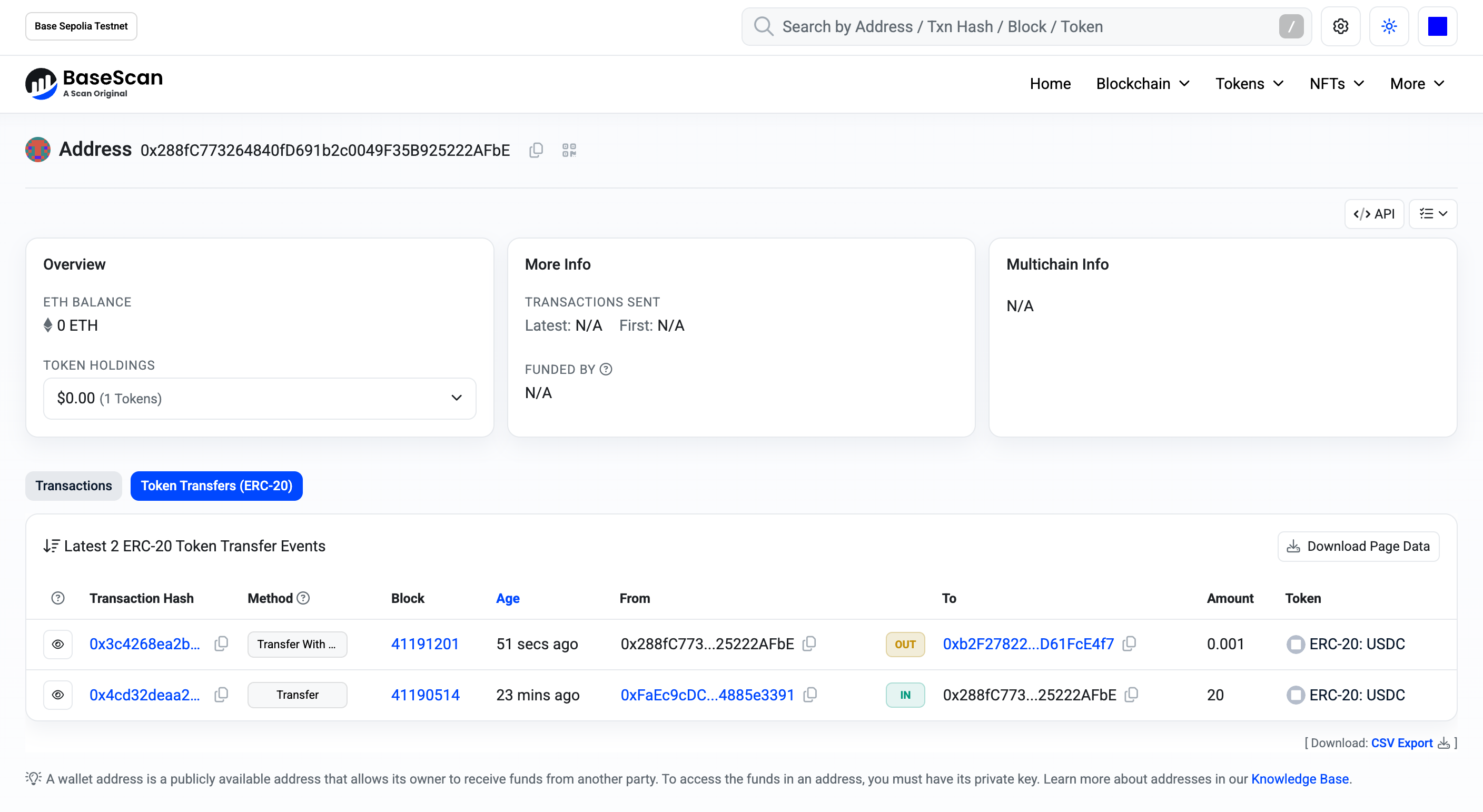
Task: Open address 0xFaEc9cDC...4885e3391
Action: click(707, 695)
